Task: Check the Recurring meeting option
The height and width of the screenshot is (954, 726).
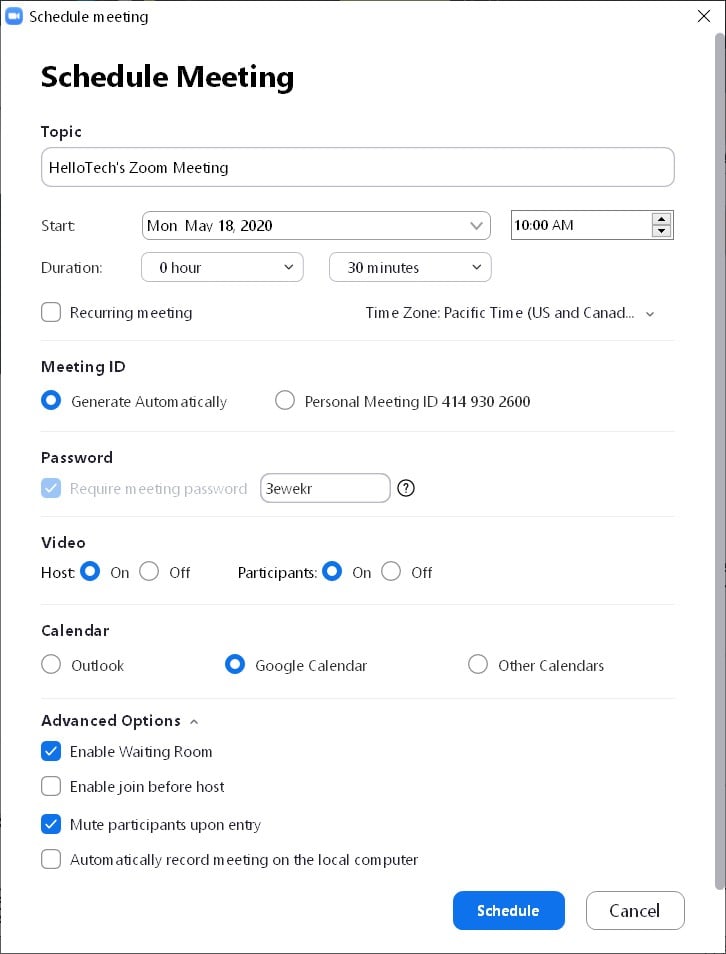Action: click(x=51, y=312)
